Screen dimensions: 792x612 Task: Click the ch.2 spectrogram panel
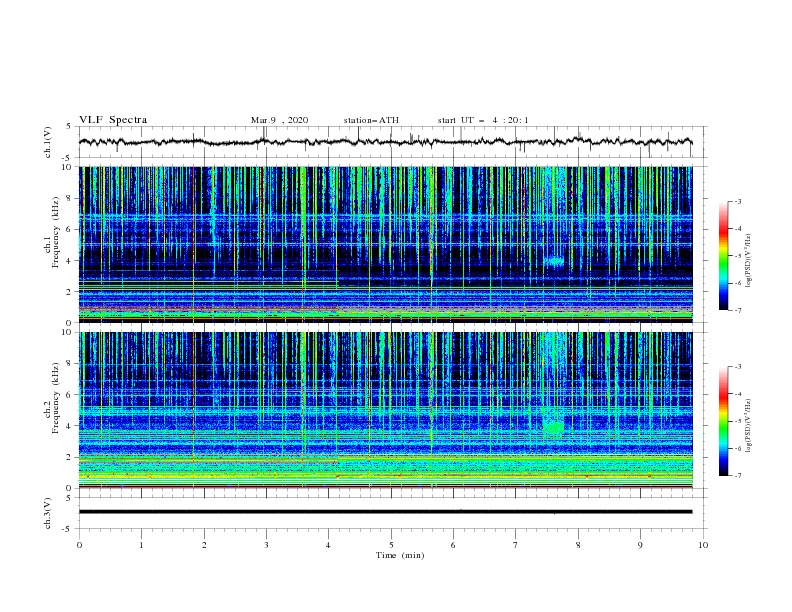coord(385,410)
